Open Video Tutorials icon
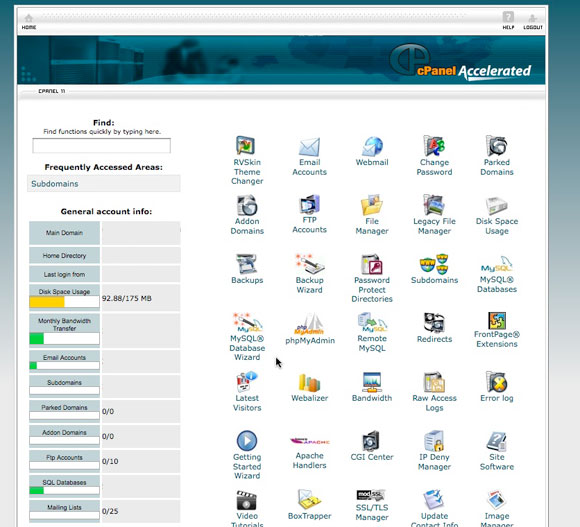Image resolution: width=580 pixels, height=527 pixels. (x=247, y=500)
